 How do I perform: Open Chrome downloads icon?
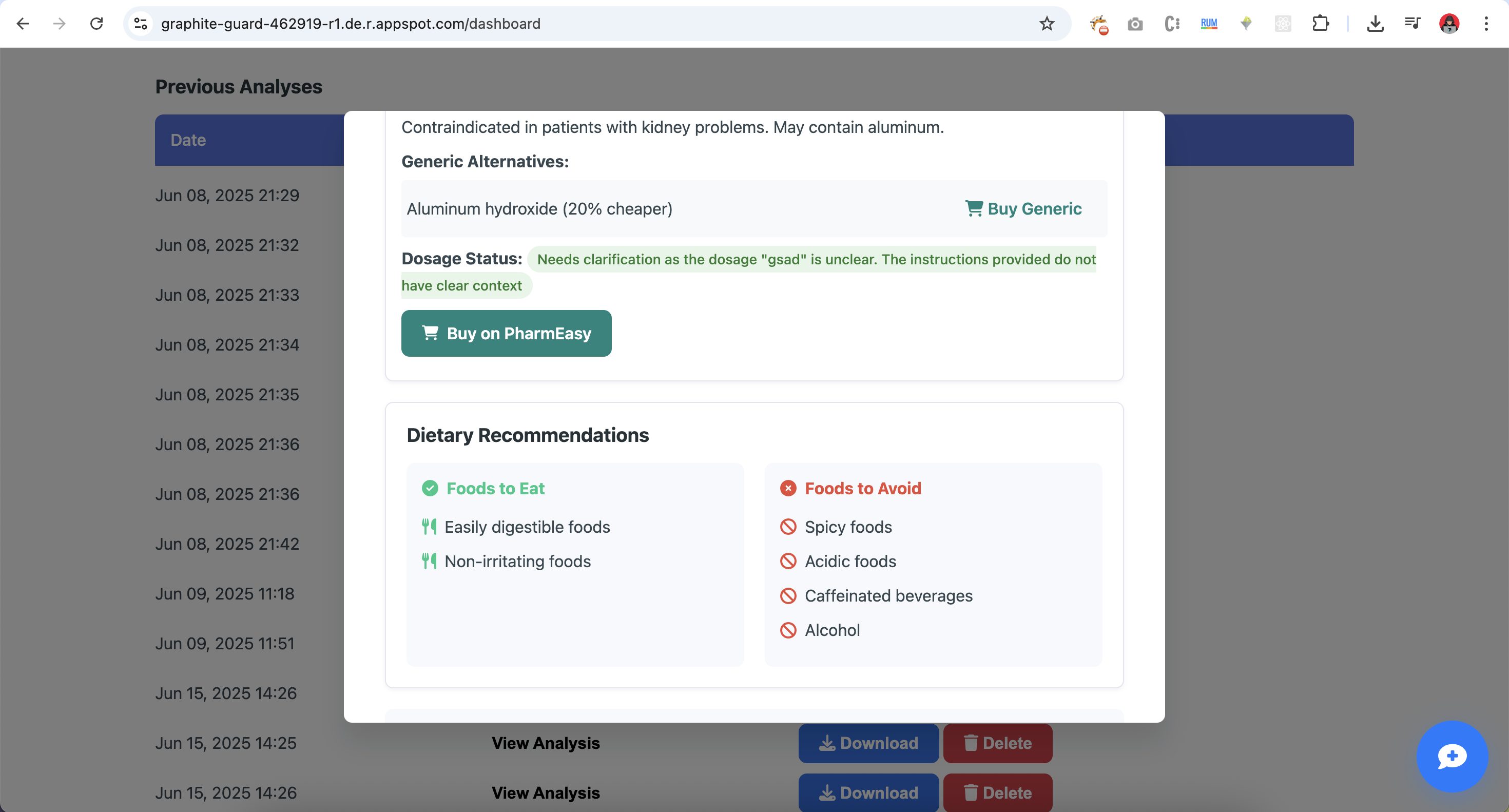pyautogui.click(x=1375, y=24)
